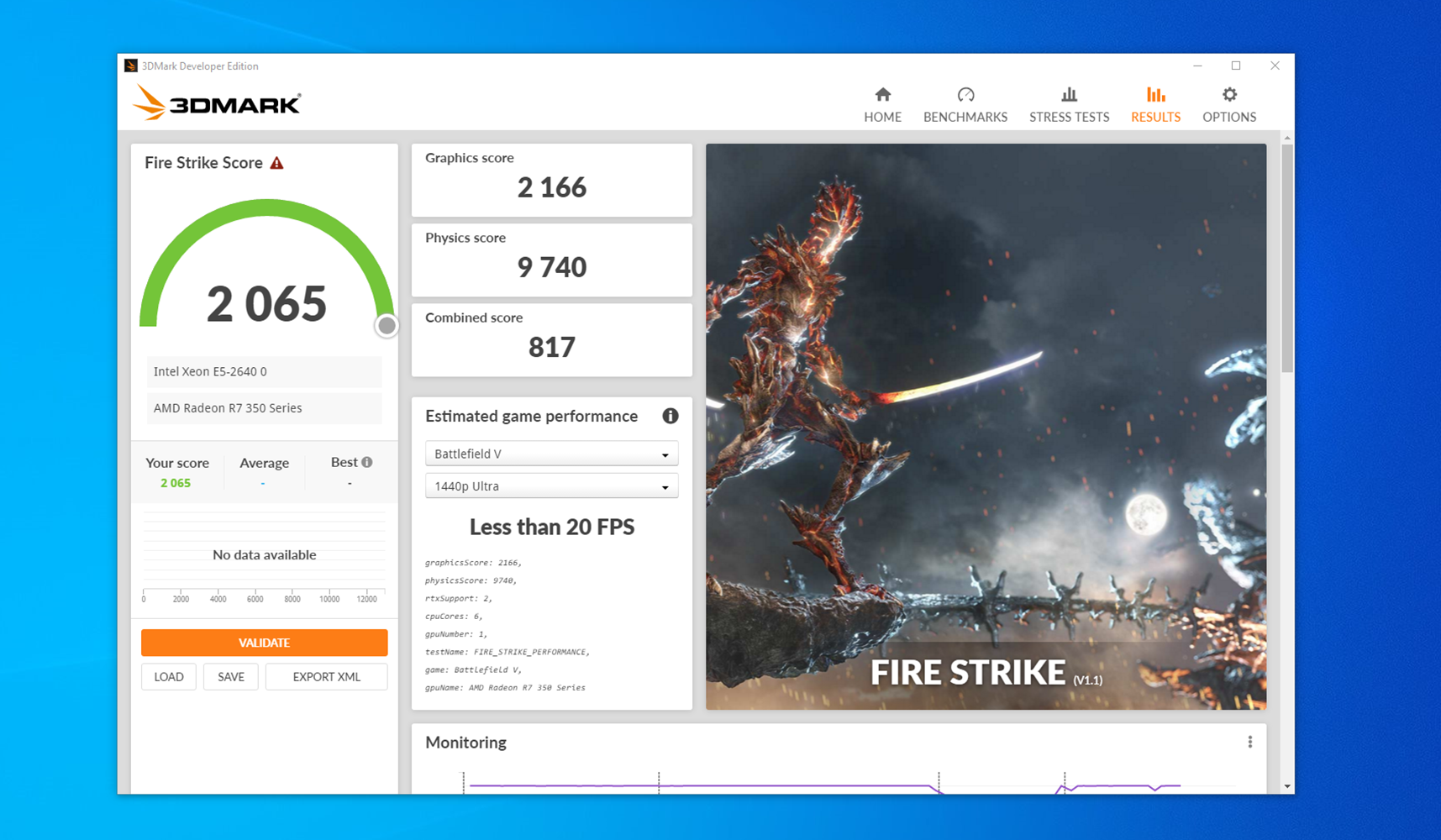1441x840 pixels.
Task: Click the gpuName AMD Radeon line
Action: tap(505, 687)
